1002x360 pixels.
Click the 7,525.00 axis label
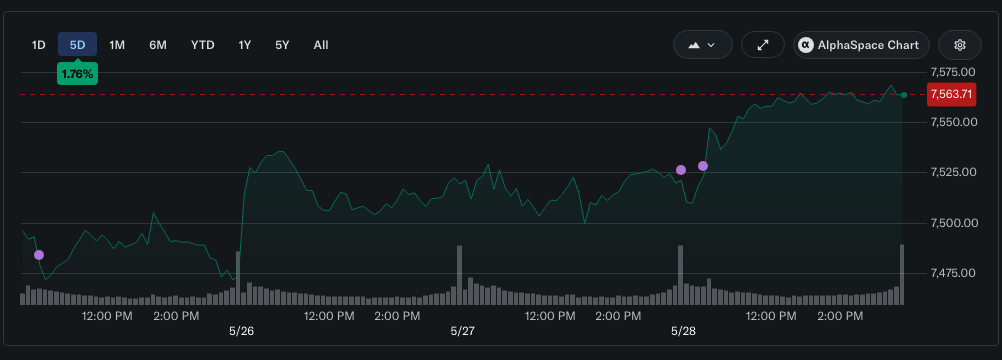click(954, 172)
